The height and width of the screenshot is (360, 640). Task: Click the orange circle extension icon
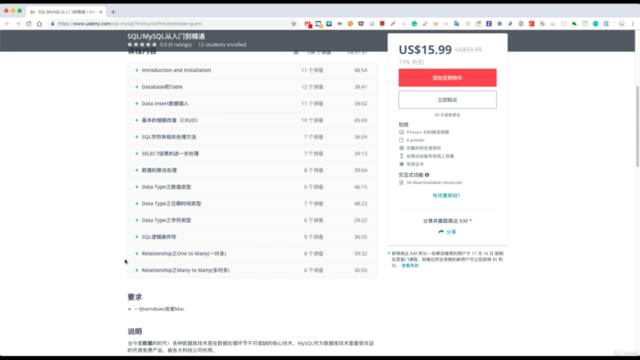[x=350, y=24]
